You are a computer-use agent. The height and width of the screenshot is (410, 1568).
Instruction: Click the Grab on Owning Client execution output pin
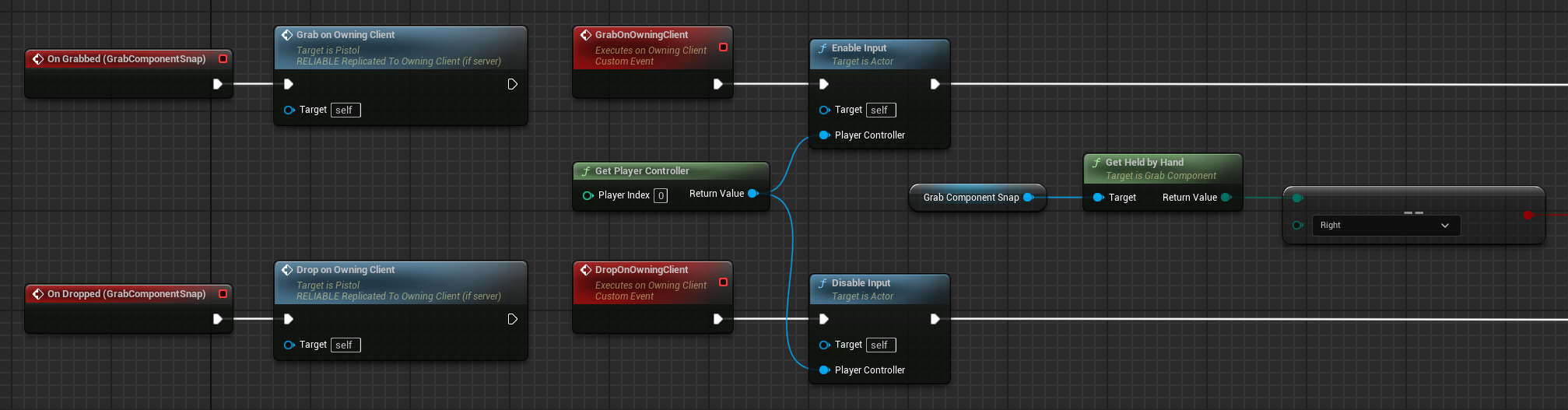point(513,84)
